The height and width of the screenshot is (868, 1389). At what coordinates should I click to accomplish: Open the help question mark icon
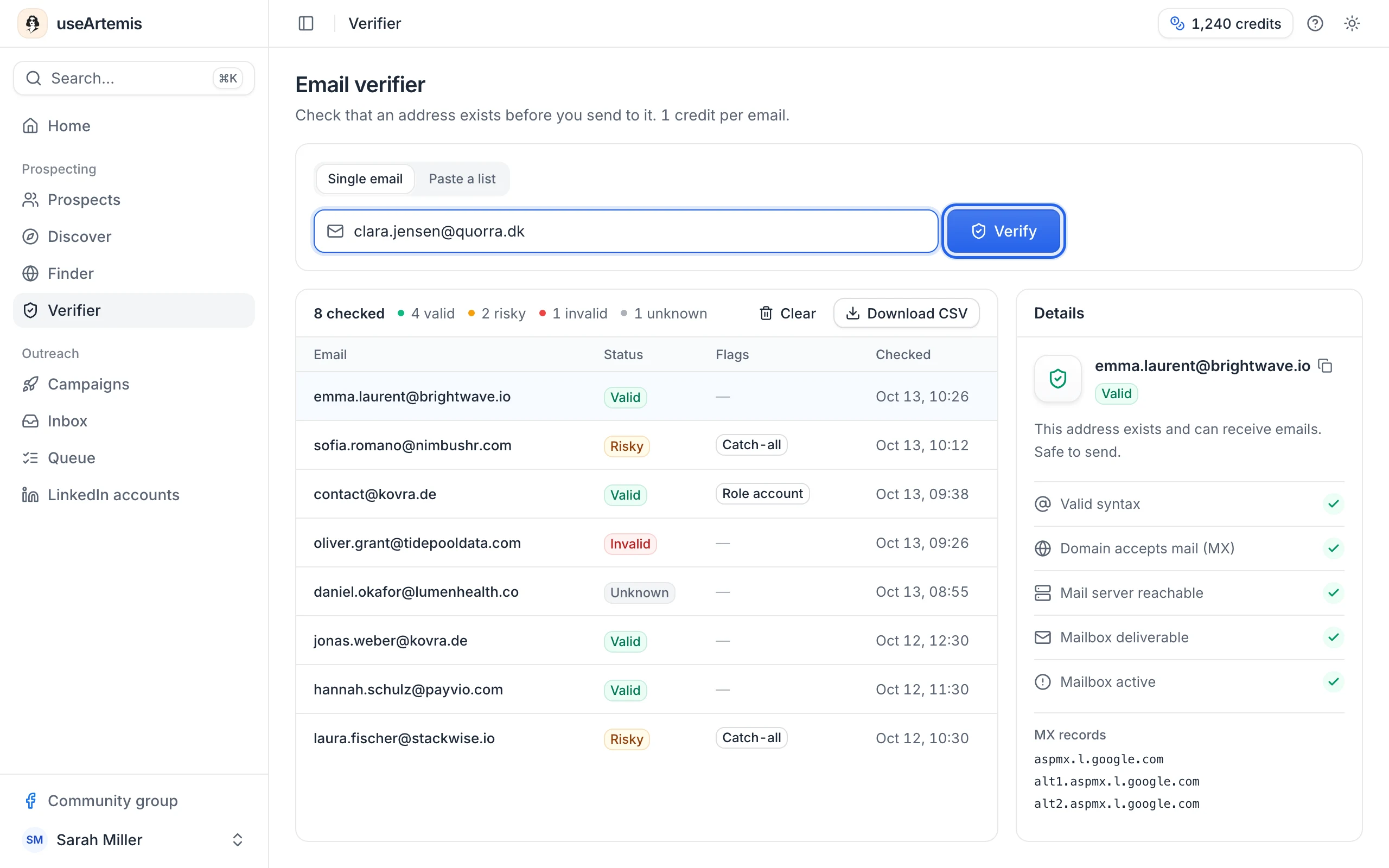tap(1315, 23)
